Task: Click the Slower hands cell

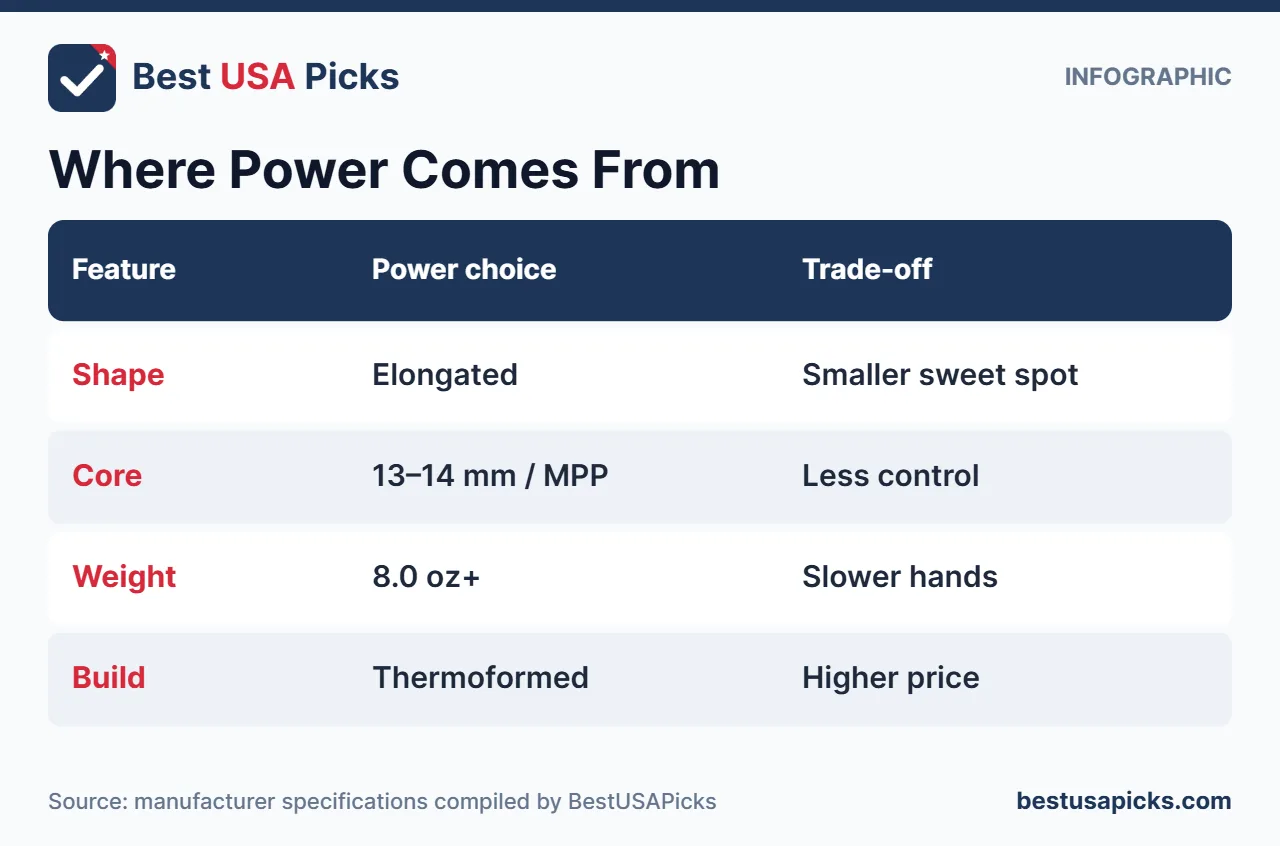Action: click(900, 577)
